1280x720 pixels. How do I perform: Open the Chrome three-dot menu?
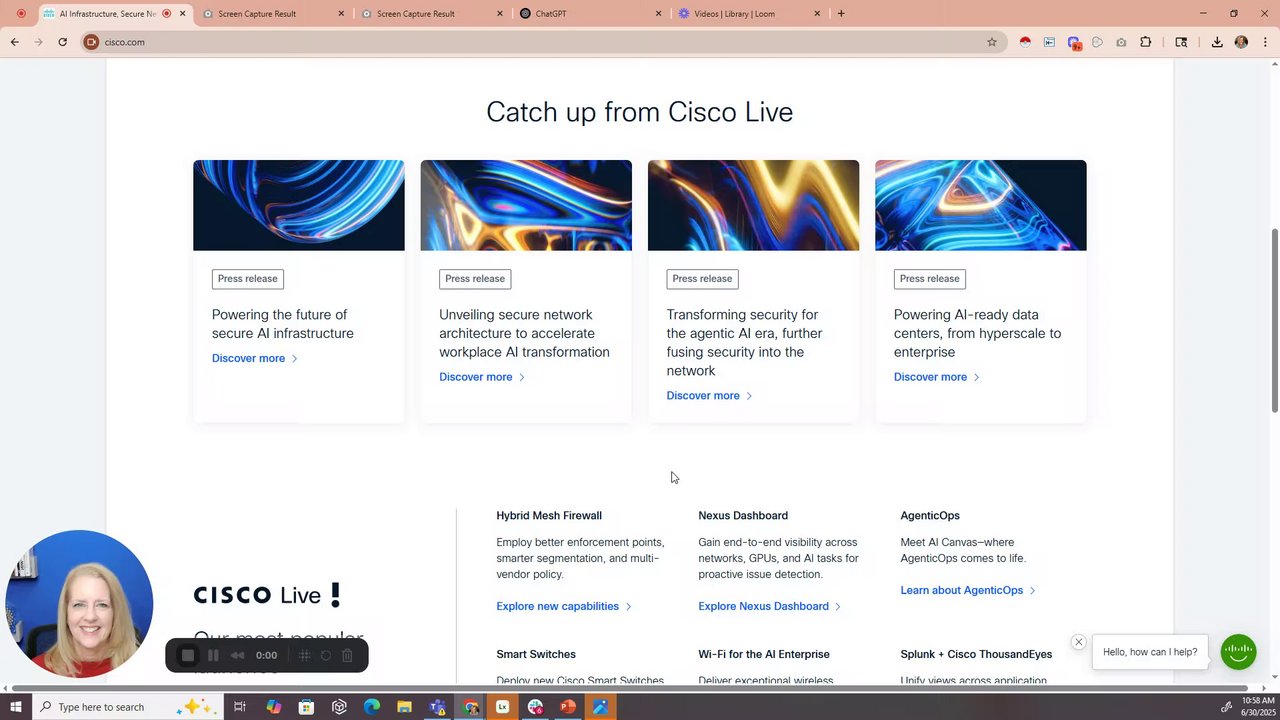[1266, 42]
